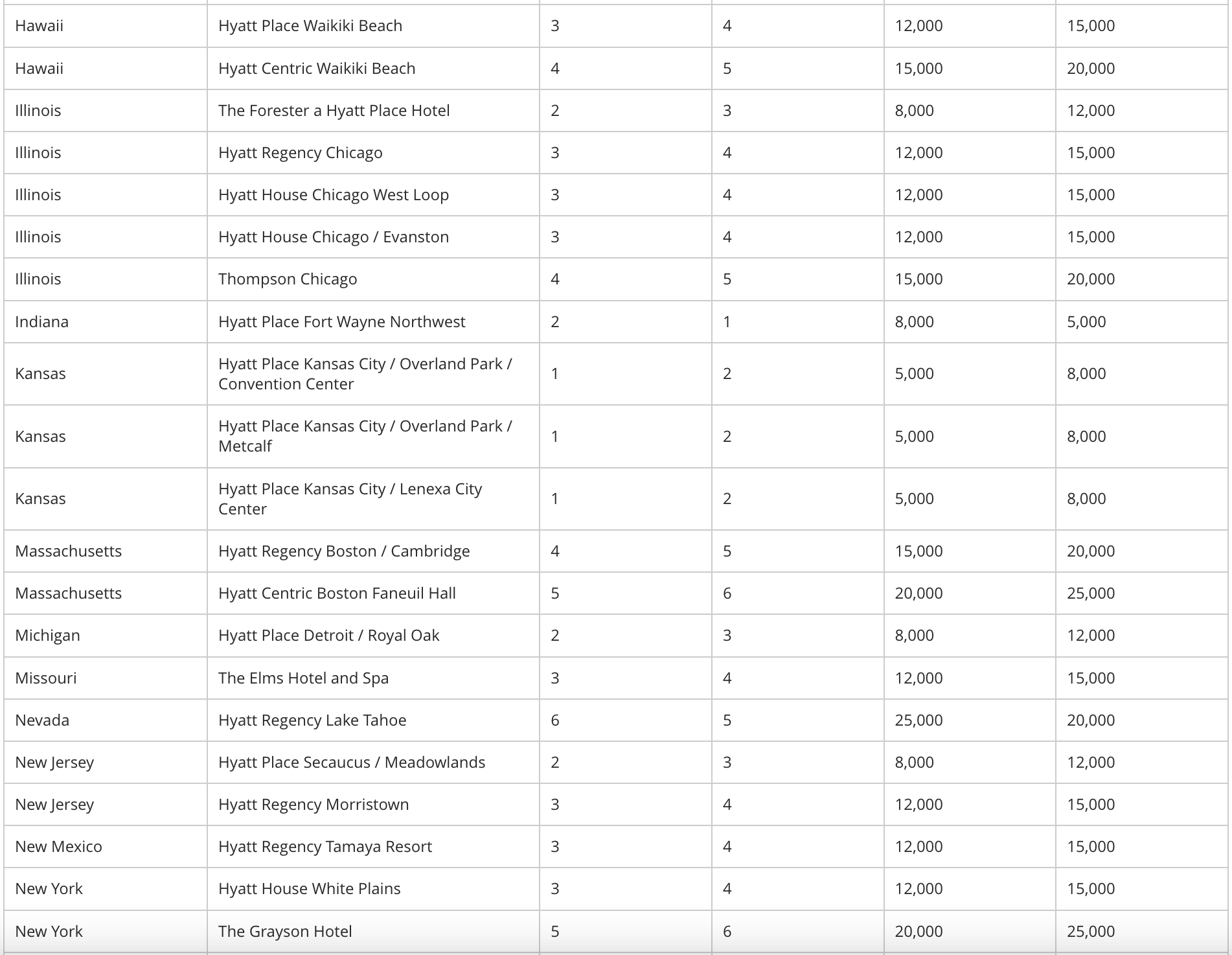Select the Michigan state cell

(x=106, y=636)
